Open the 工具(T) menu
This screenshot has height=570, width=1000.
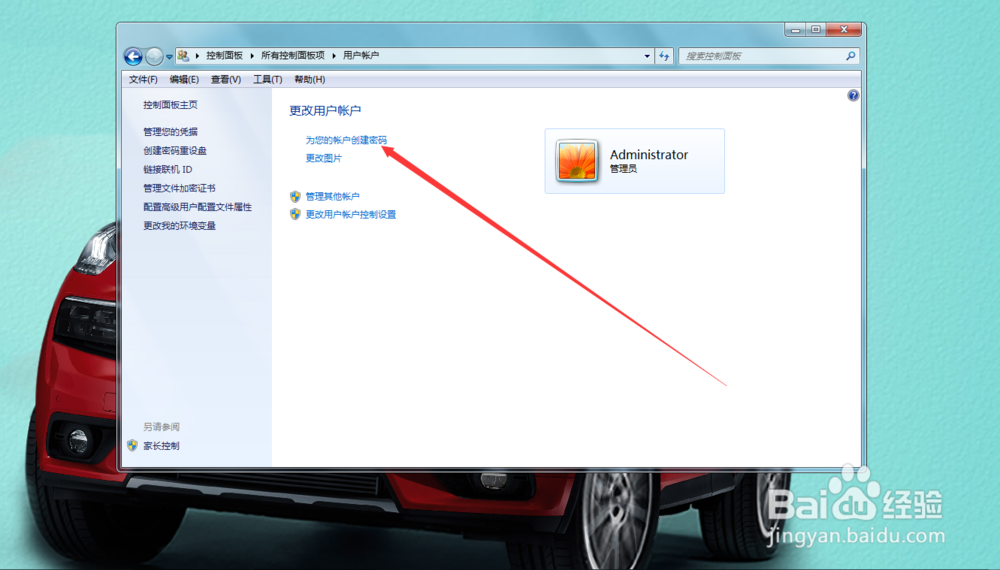point(267,80)
